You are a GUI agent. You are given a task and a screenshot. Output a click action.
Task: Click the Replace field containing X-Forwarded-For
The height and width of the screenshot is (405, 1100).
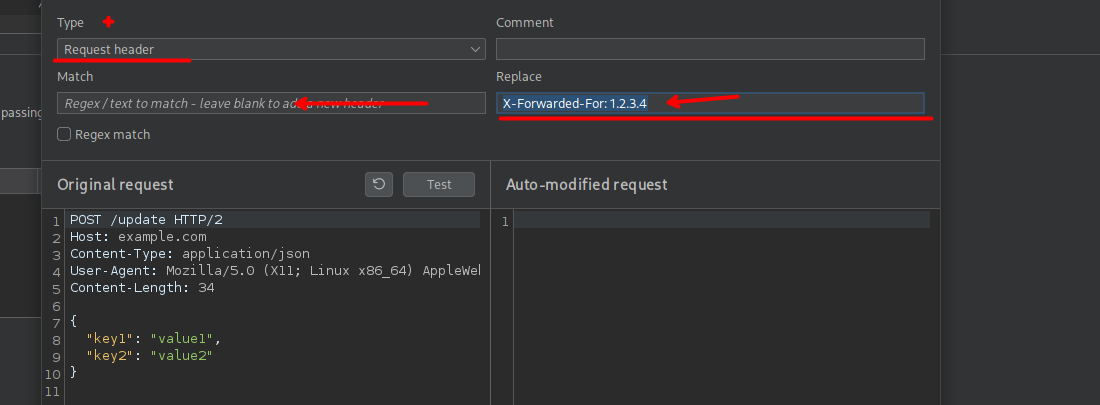coord(710,103)
